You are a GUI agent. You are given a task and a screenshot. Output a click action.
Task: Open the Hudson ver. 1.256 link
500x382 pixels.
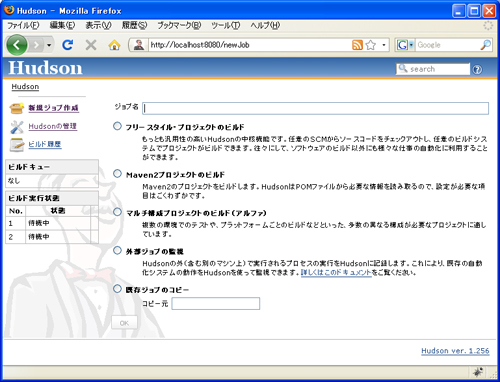(x=455, y=351)
